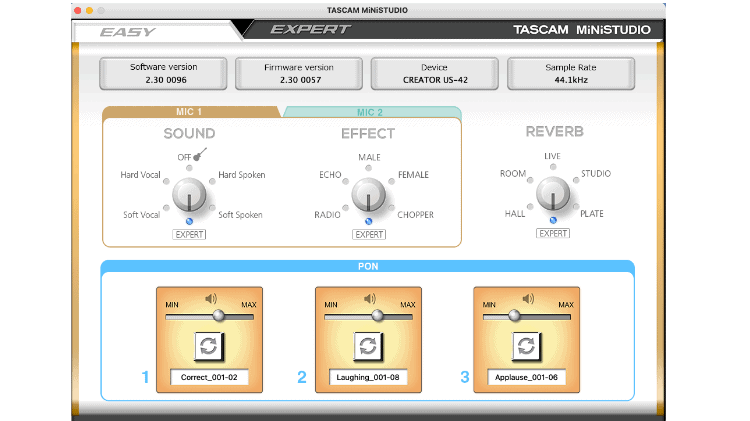Click the Device CREATOR US-42 box
This screenshot has width=750, height=421.
435,74
